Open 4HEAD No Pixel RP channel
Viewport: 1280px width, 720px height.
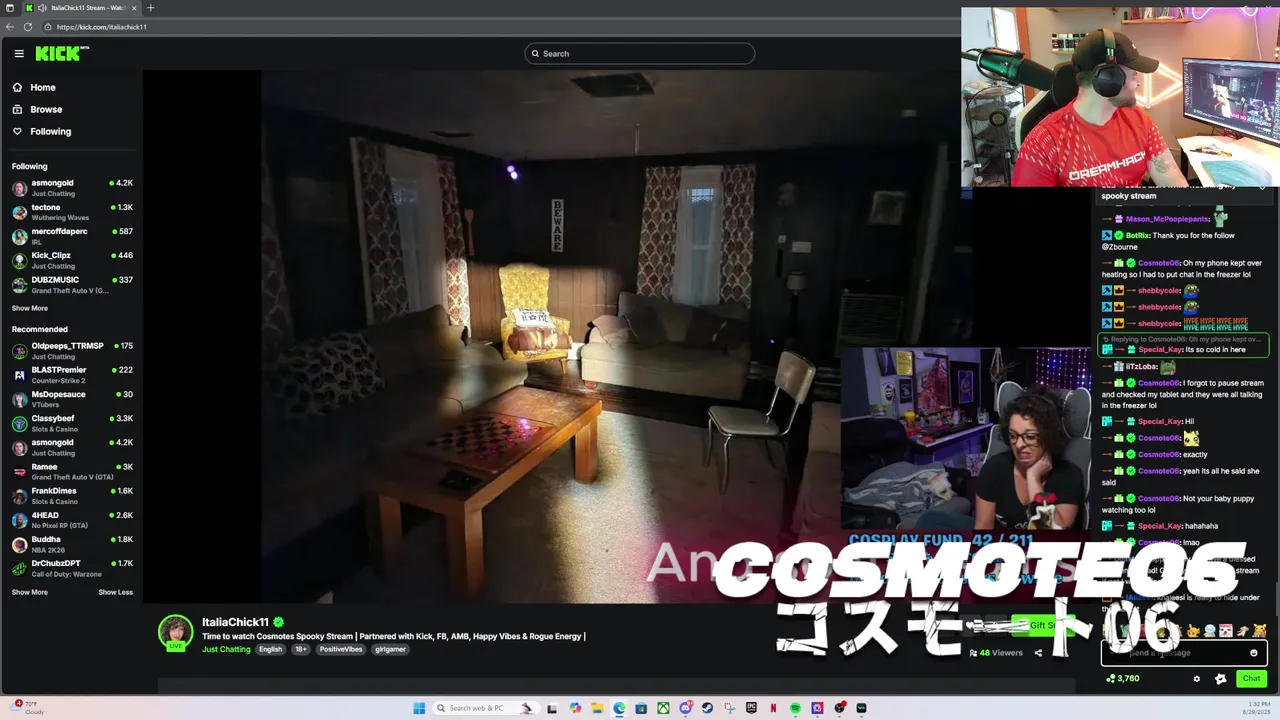pyautogui.click(x=72, y=520)
